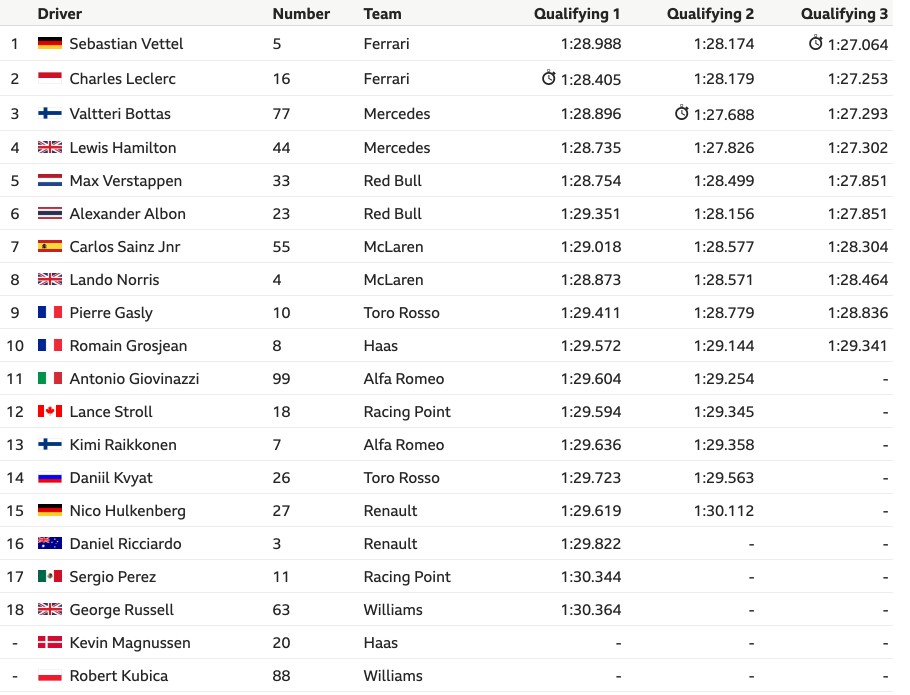
Task: Click the Danish flag beside Kevin Magnussen
Action: click(x=50, y=642)
